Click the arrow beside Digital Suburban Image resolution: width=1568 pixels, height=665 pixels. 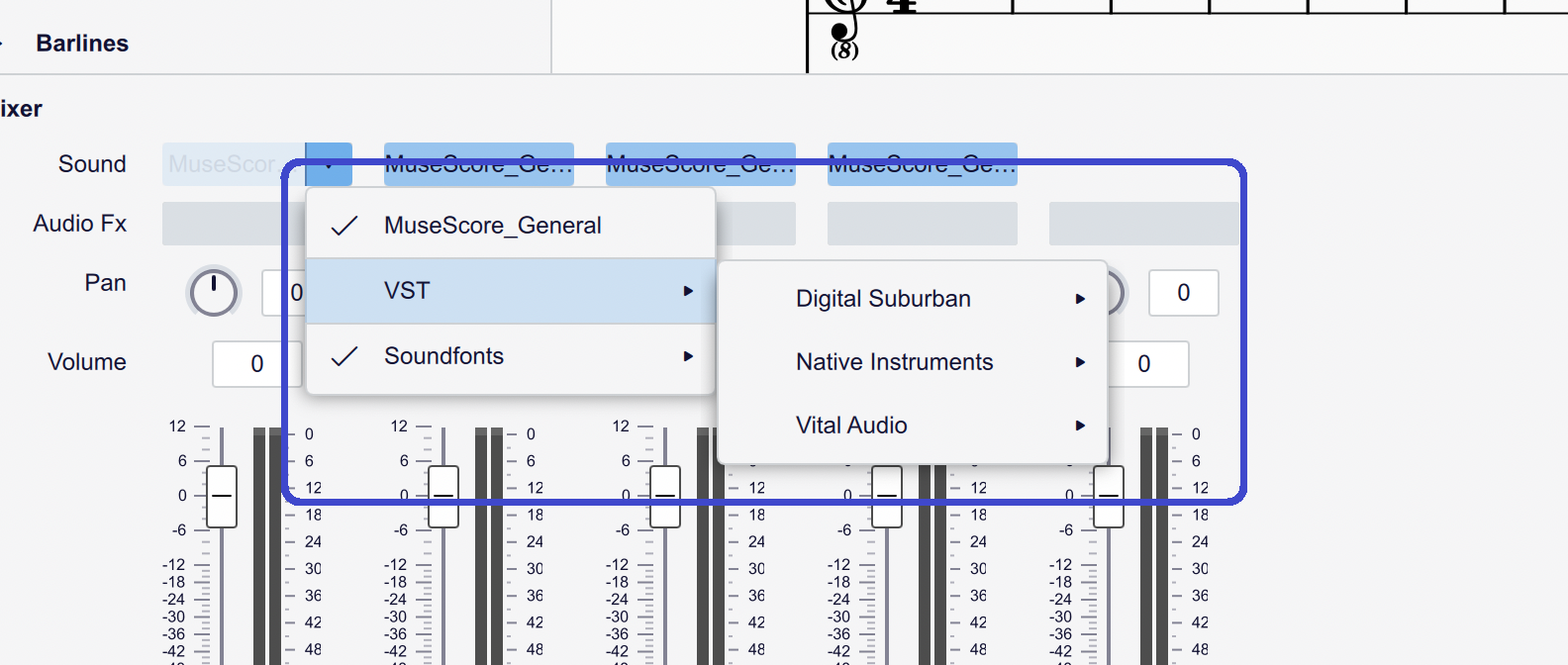pyautogui.click(x=1080, y=299)
